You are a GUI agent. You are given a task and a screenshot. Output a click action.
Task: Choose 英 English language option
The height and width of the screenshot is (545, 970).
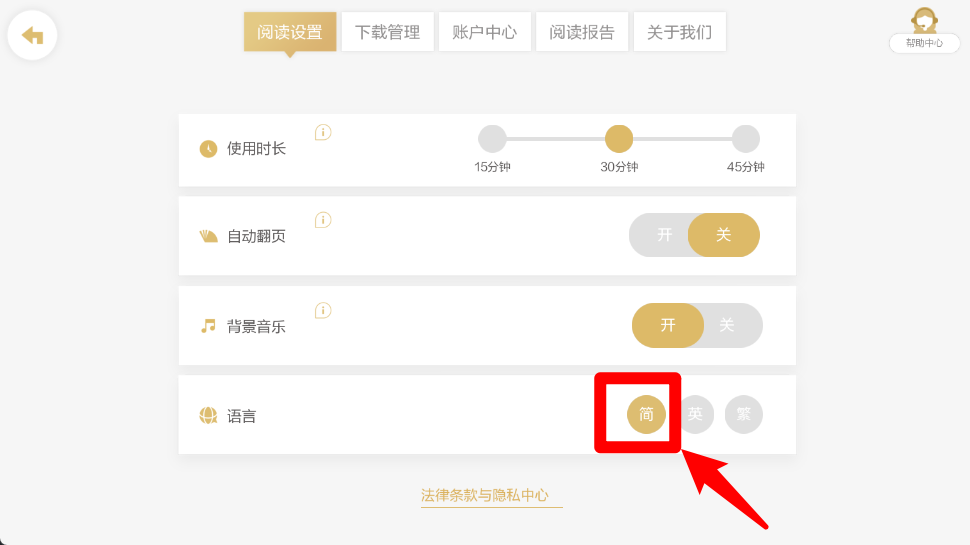[x=695, y=414]
